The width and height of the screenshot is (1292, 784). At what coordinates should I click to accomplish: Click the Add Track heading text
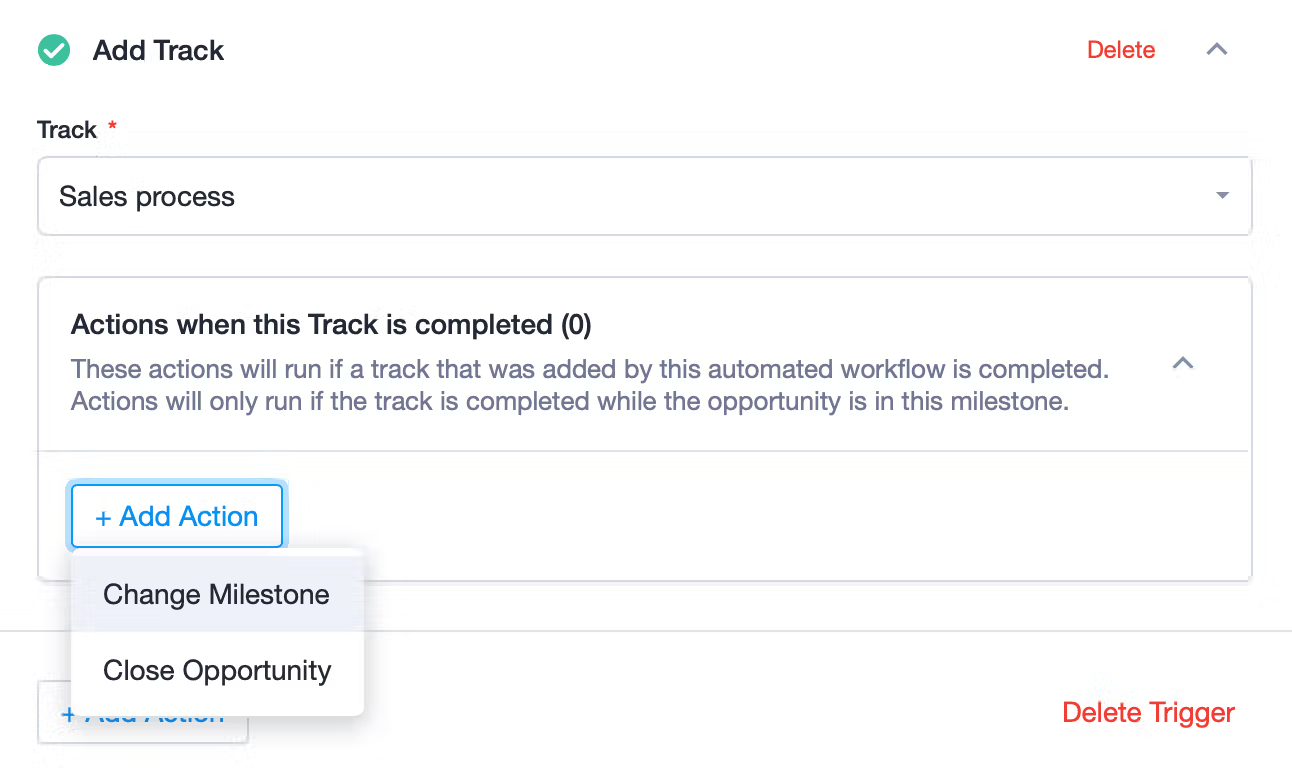click(158, 50)
